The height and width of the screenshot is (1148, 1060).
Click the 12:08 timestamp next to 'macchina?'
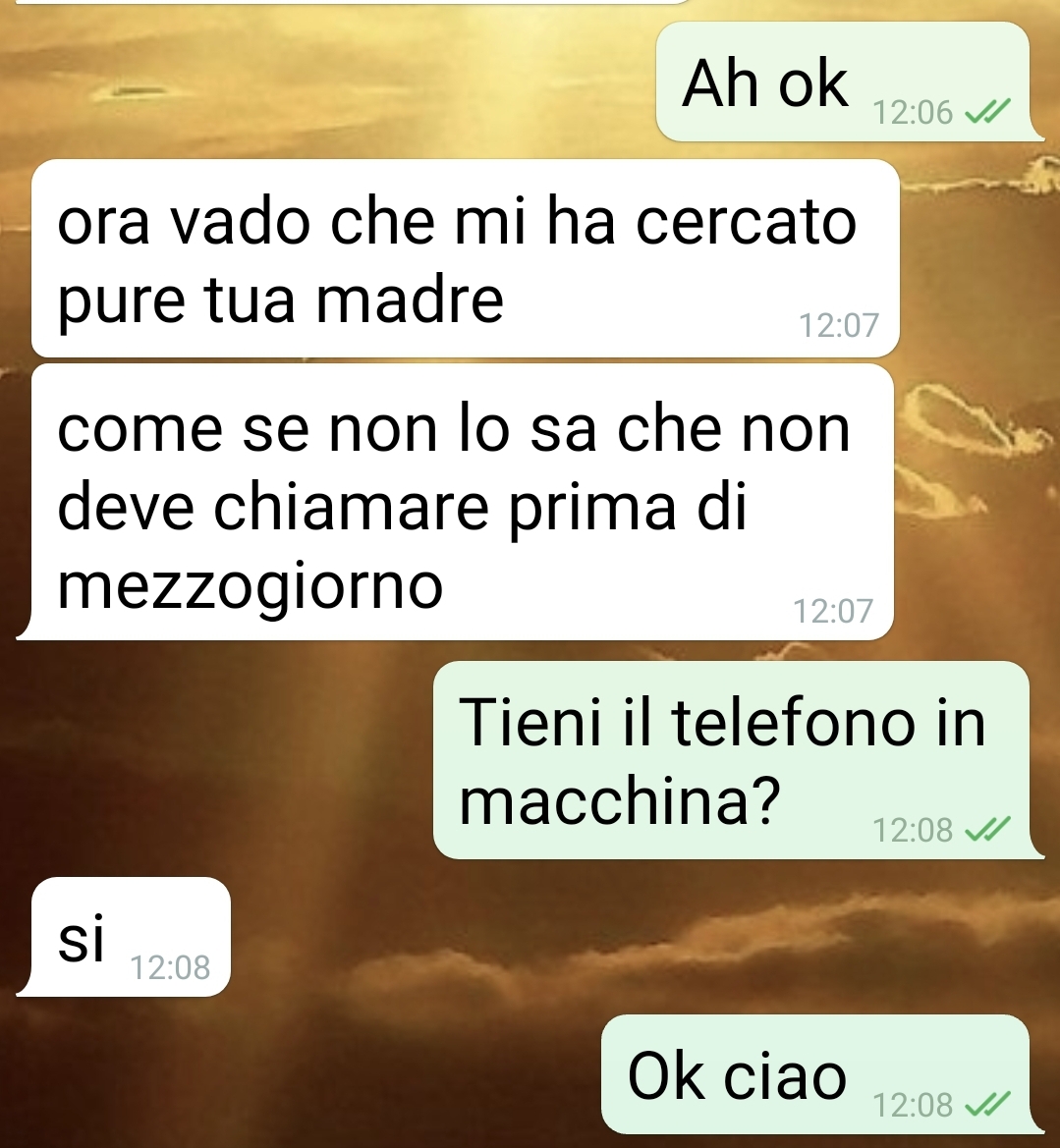tap(913, 830)
